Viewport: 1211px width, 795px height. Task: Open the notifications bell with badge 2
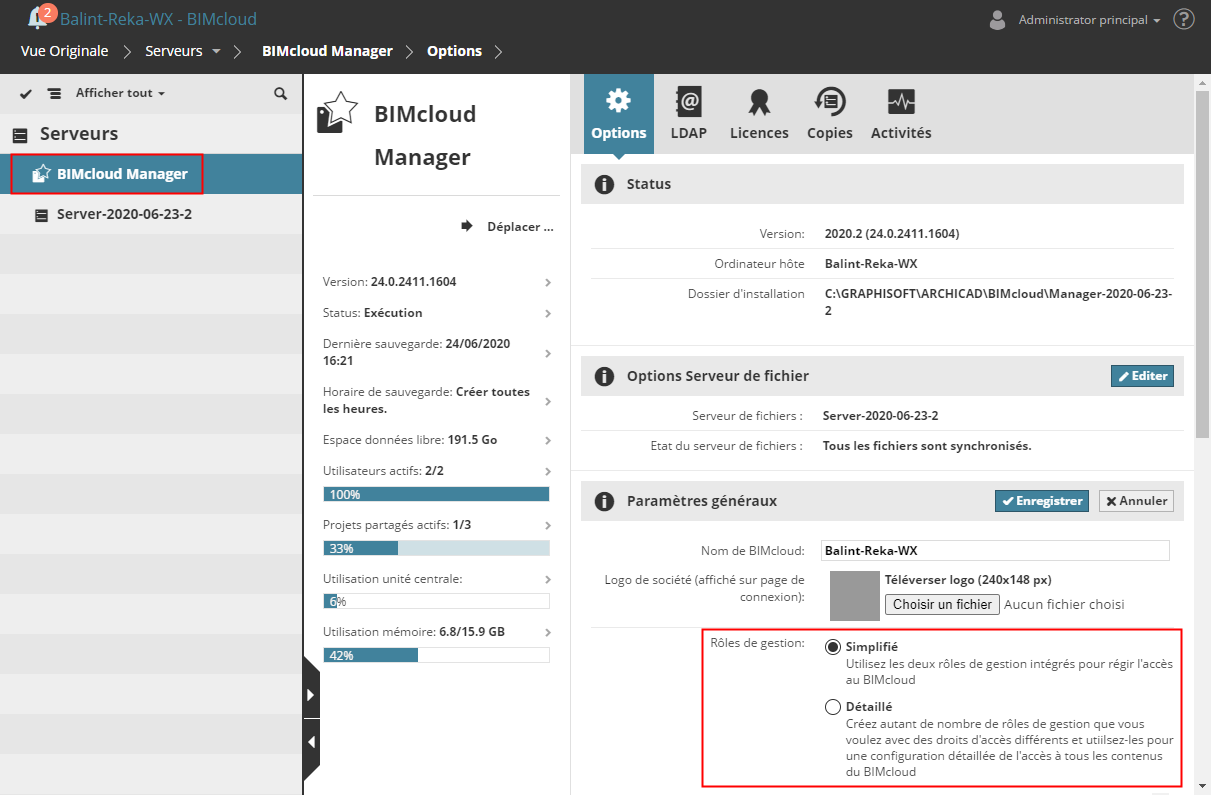click(x=40, y=15)
